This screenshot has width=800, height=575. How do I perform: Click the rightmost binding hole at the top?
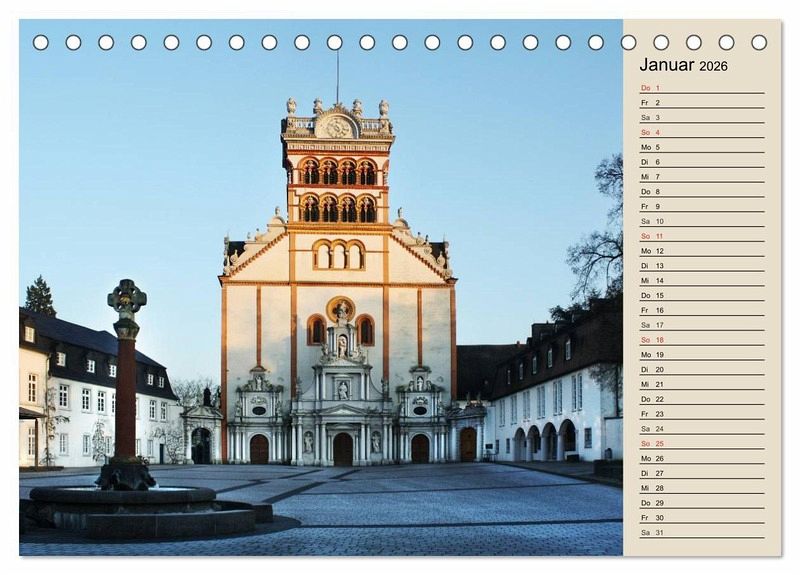pos(759,42)
